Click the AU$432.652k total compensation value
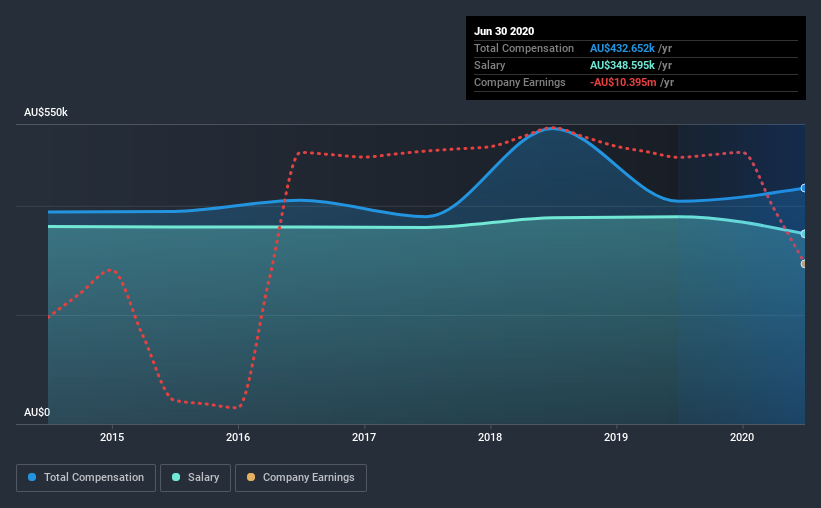This screenshot has width=821, height=508. [x=622, y=48]
